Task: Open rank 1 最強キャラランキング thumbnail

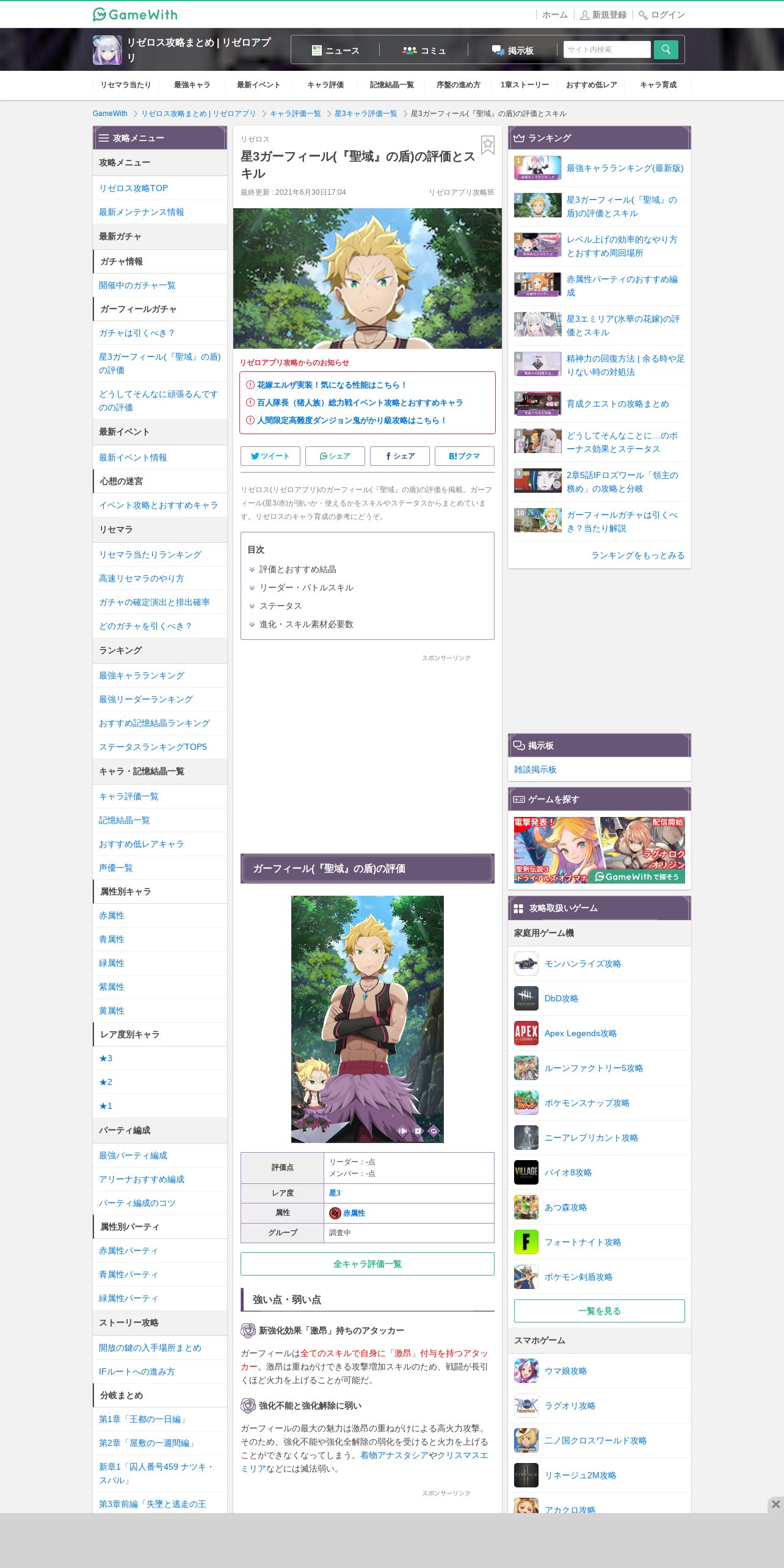Action: 537,168
